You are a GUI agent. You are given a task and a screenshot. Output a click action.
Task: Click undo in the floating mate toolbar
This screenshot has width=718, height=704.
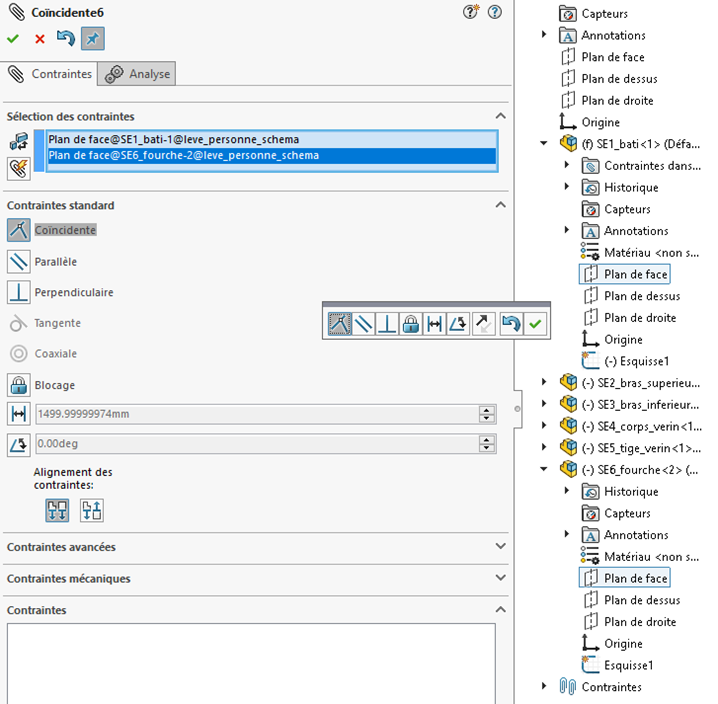point(511,324)
